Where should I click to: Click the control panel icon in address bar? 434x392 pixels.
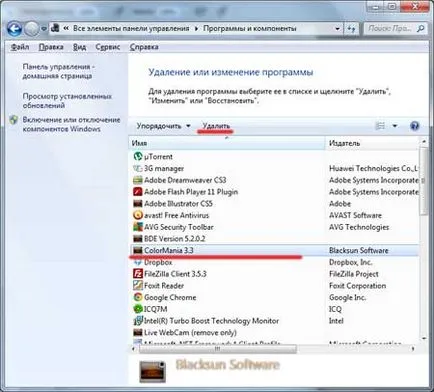(x=55, y=28)
